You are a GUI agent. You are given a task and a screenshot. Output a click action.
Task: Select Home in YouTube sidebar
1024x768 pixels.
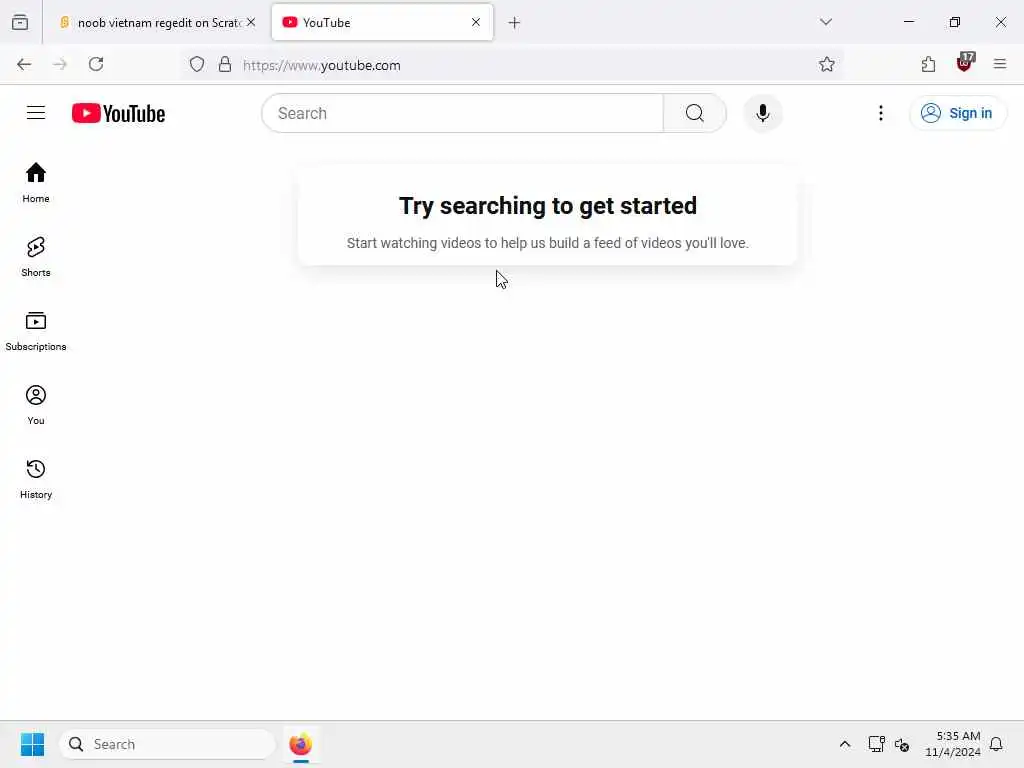[x=36, y=183]
